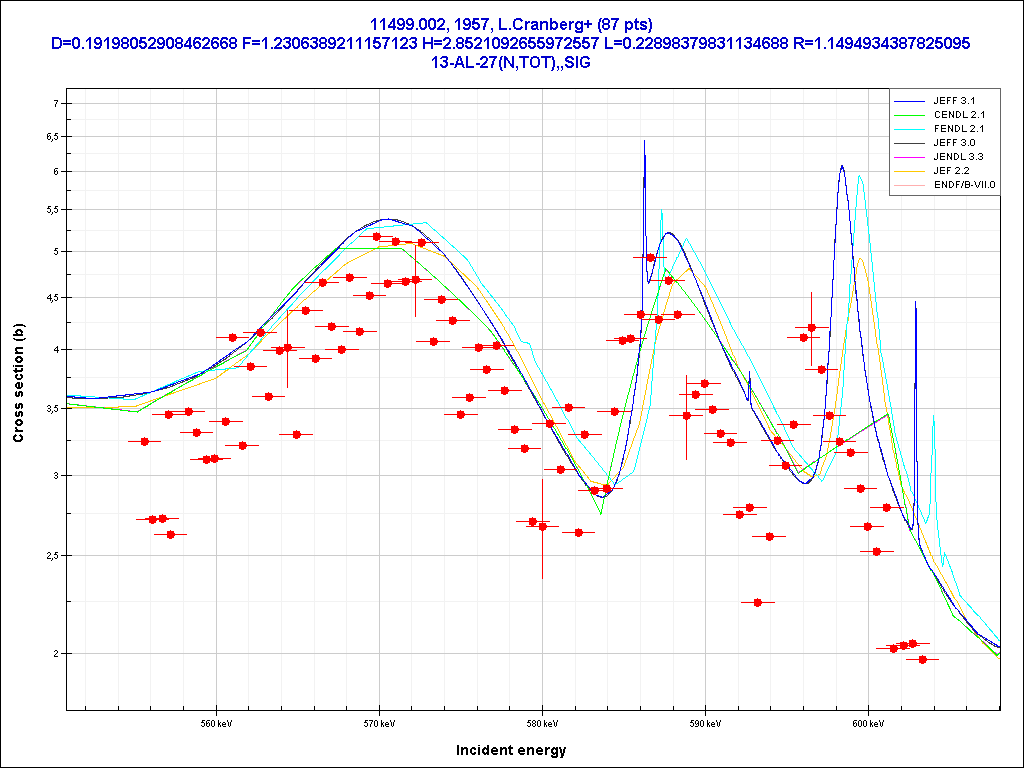Click the 590 keV x-axis tick label
Screen dimensions: 1024x768
(x=705, y=722)
